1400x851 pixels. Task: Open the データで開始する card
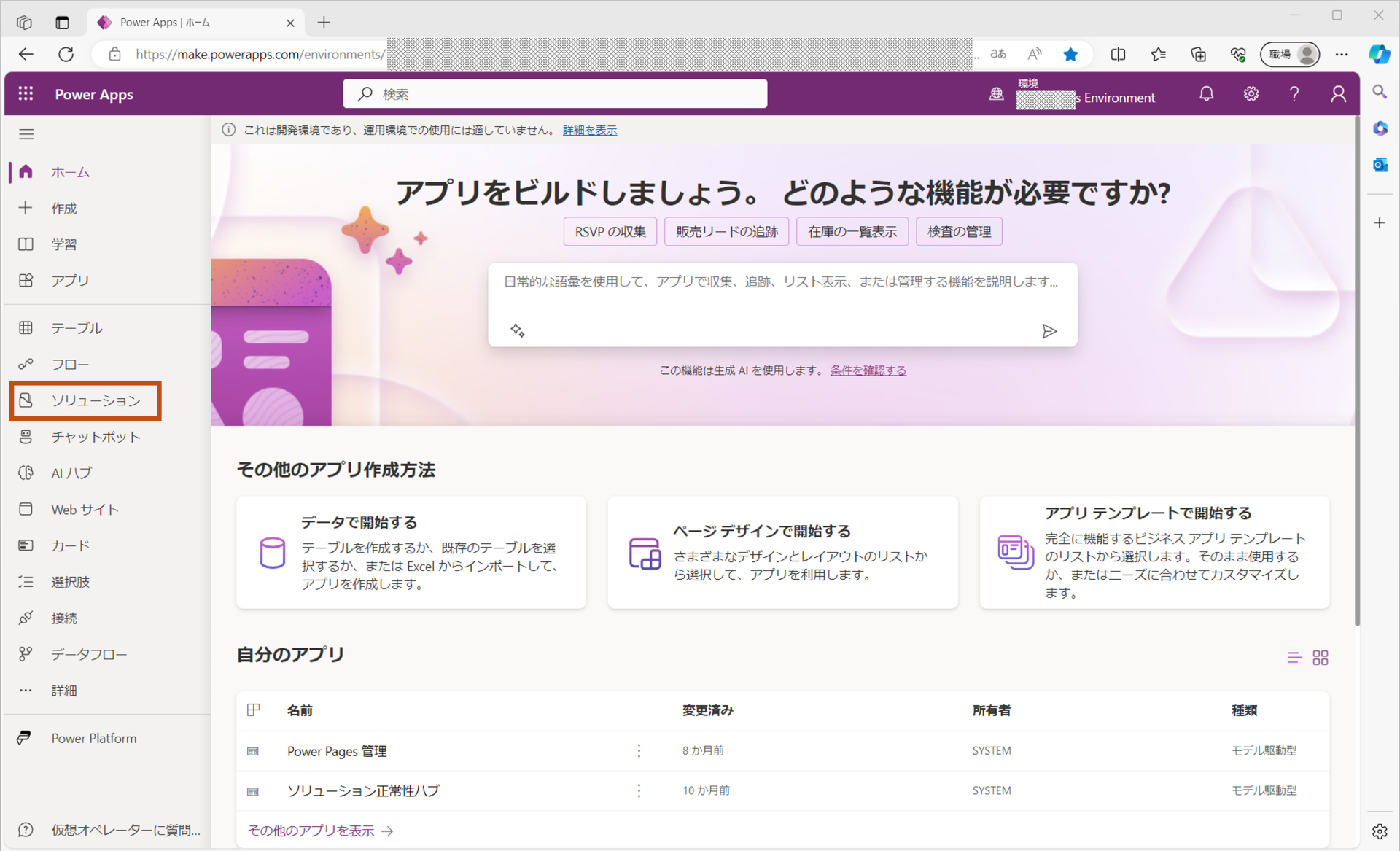pyautogui.click(x=411, y=553)
